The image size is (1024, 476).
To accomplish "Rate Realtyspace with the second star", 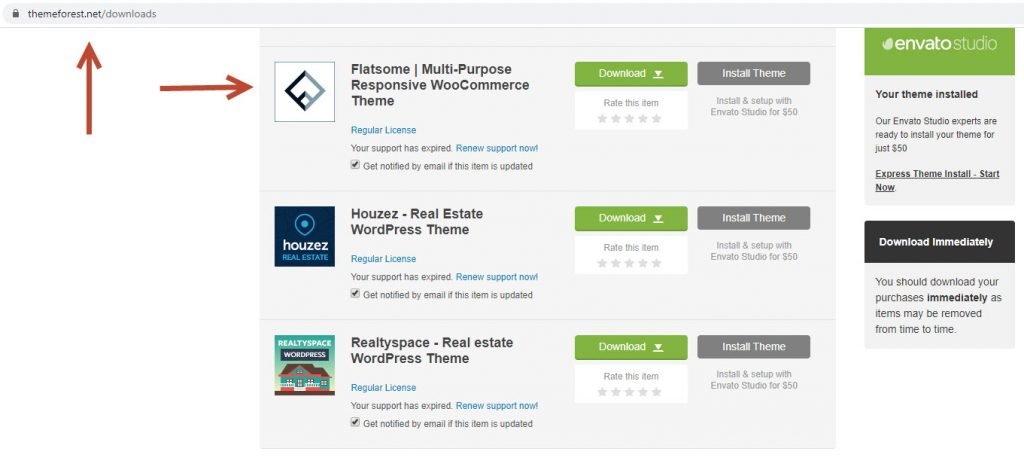I will click(x=616, y=392).
